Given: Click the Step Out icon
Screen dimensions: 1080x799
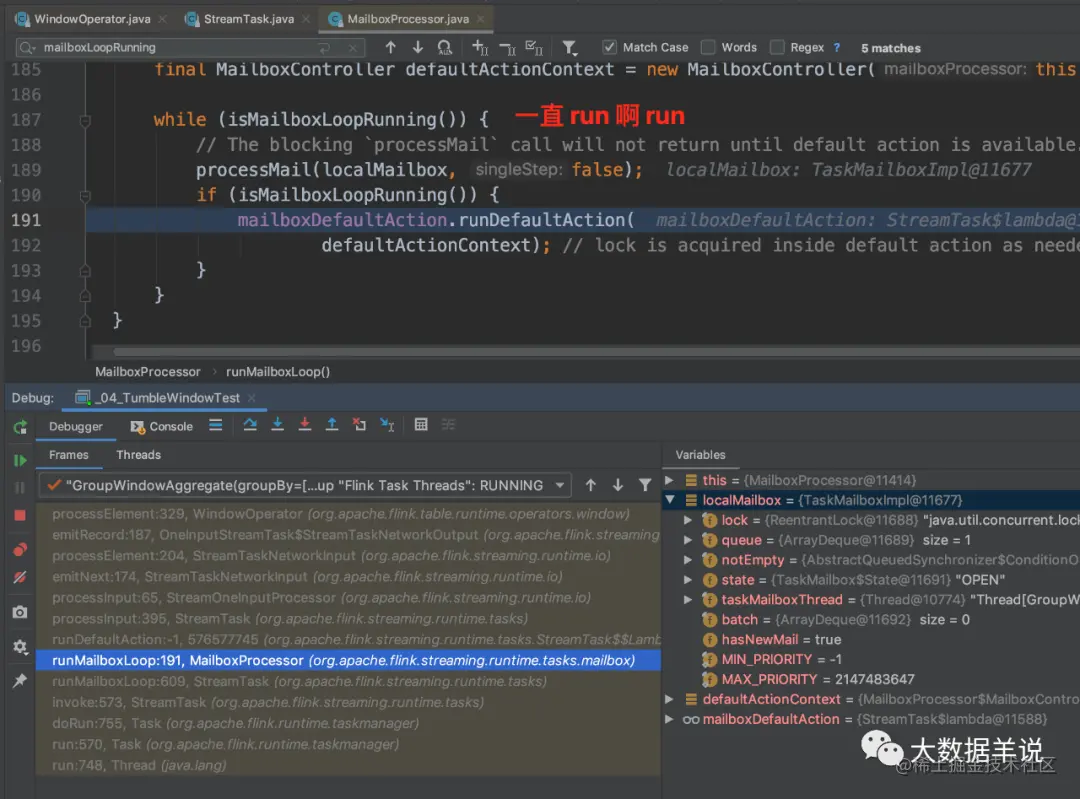Looking at the screenshot, I should [x=332, y=425].
